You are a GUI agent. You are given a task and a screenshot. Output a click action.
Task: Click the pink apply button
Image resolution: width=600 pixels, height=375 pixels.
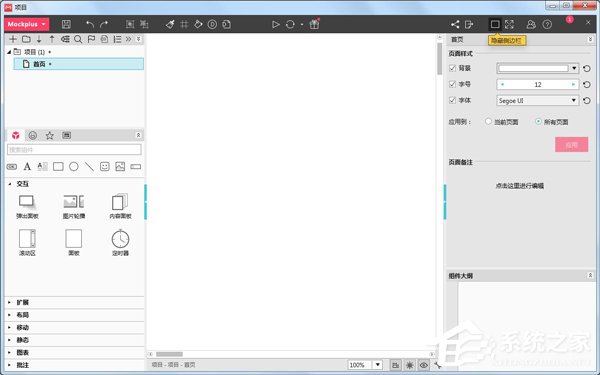[571, 145]
